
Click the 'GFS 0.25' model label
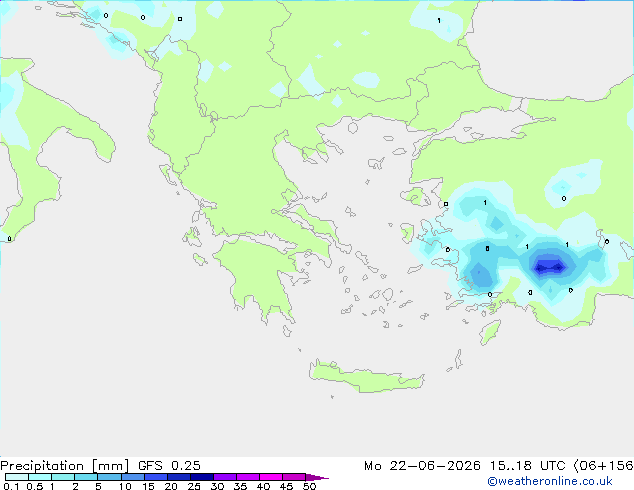coord(169,466)
